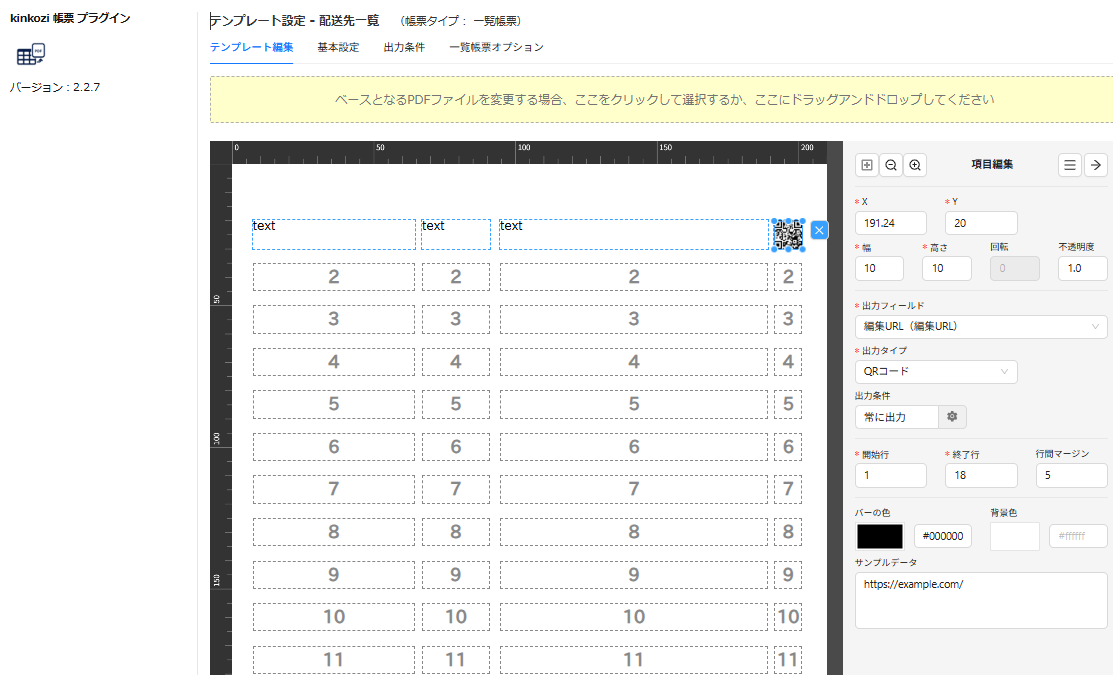Viewport: 1113px width, 675px height.
Task: Open the 出力タイプ QRコード dropdown
Action: (936, 372)
